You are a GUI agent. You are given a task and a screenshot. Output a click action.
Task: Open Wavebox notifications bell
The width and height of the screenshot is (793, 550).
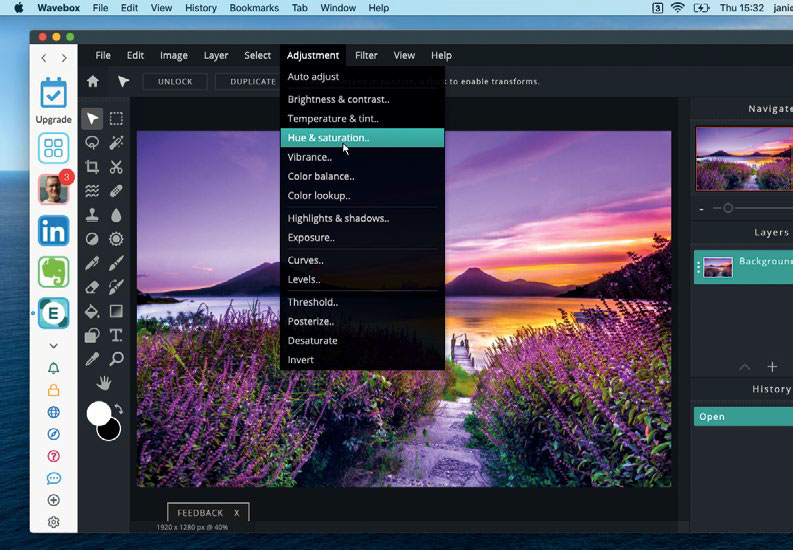[x=54, y=368]
